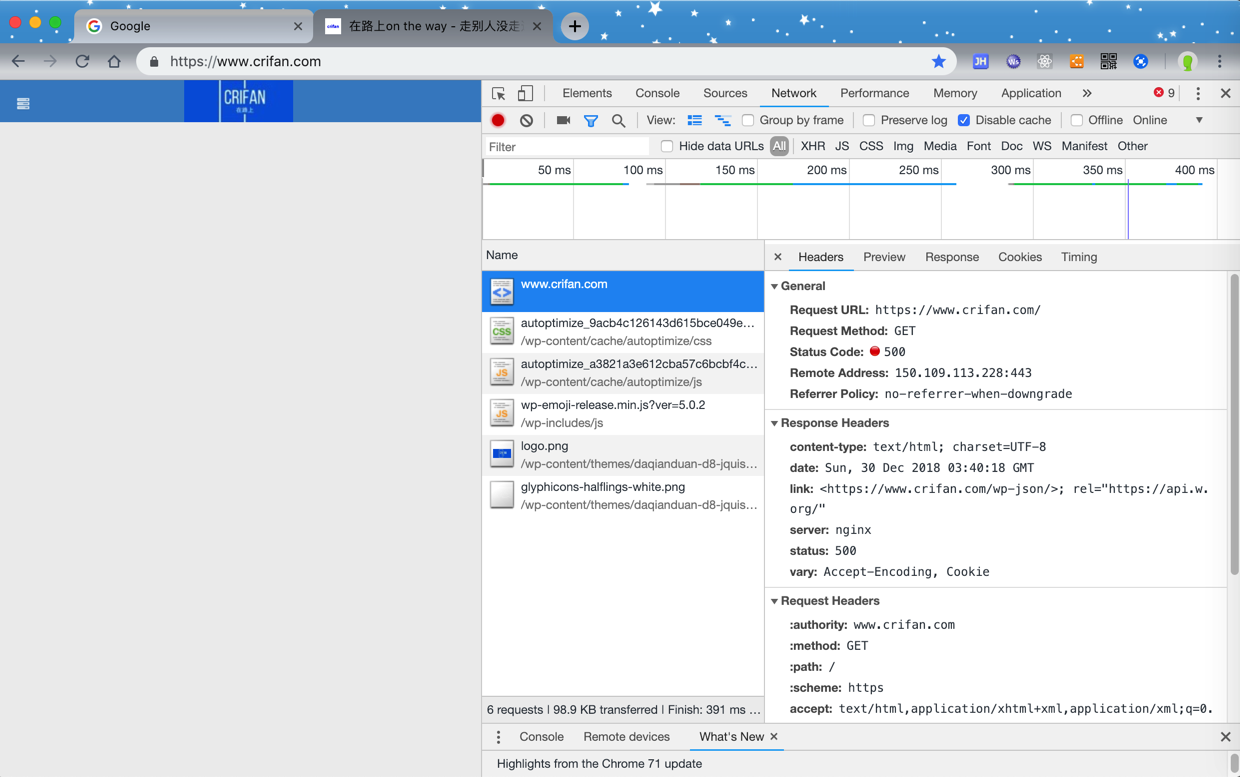Open request Timing tab
The image size is (1240, 777).
coord(1079,257)
